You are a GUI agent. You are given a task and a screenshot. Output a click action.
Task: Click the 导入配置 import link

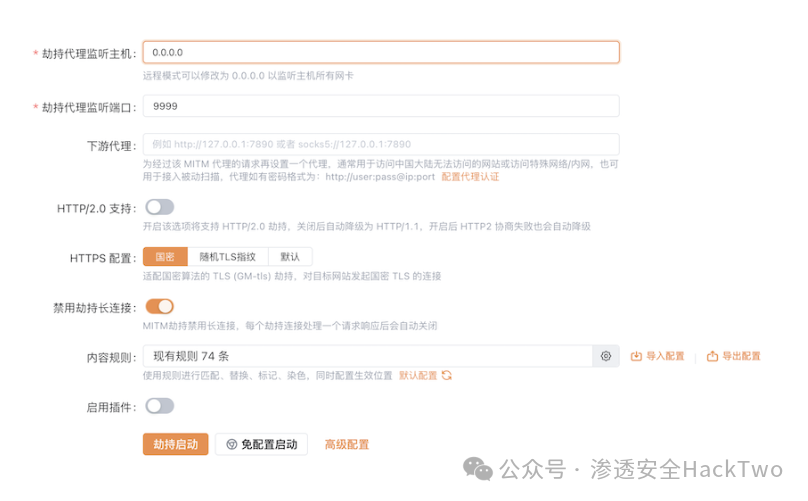[658, 356]
